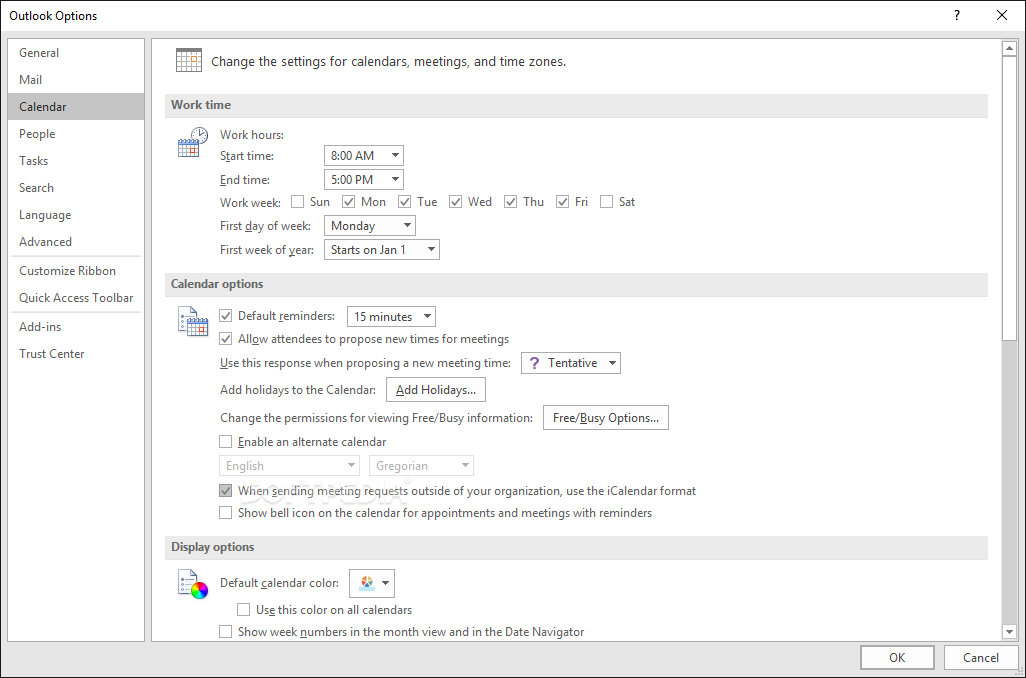Select the Calendar options category
Viewport: 1026px width, 678px height.
tap(76, 107)
